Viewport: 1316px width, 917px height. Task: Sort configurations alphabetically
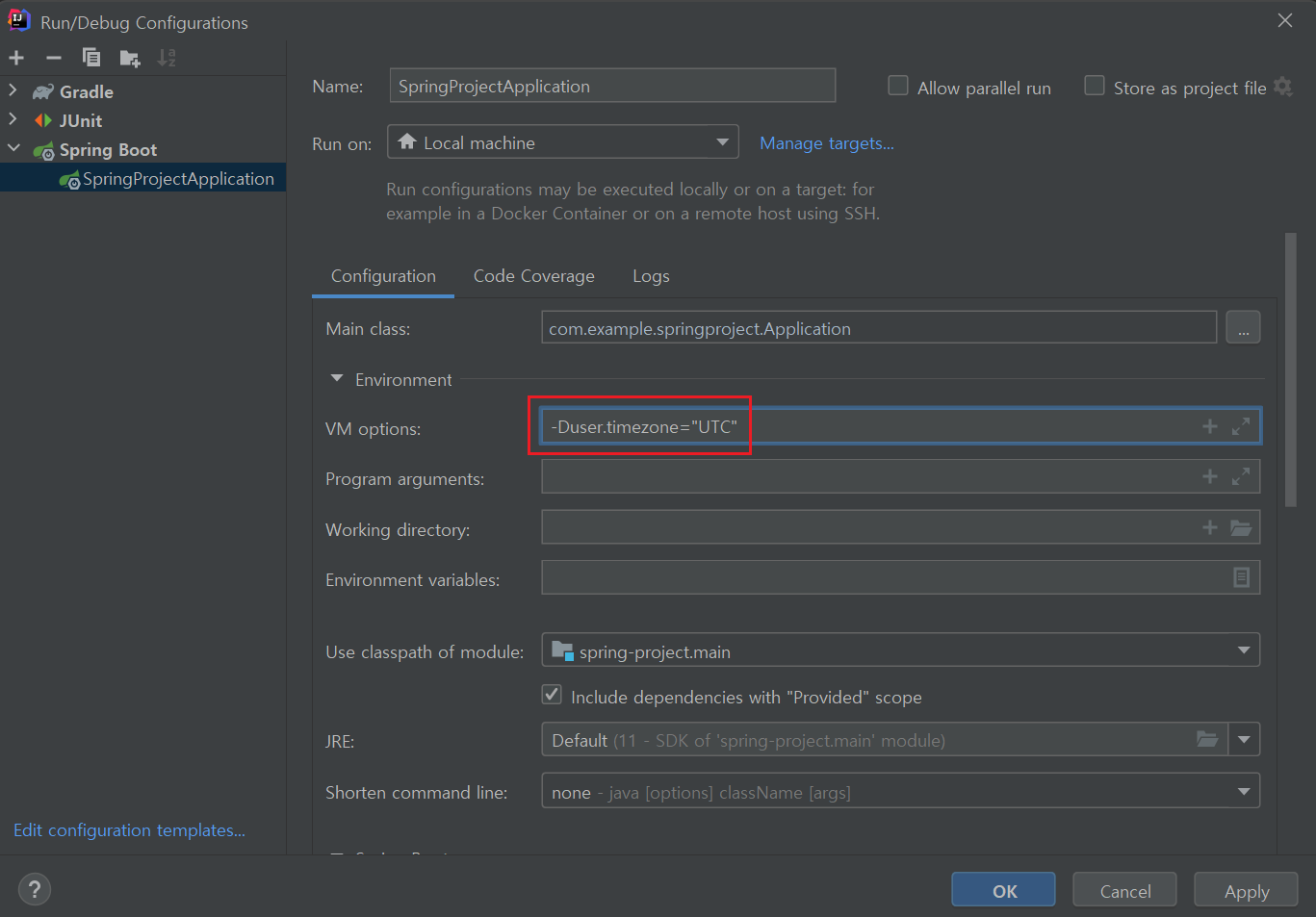168,58
